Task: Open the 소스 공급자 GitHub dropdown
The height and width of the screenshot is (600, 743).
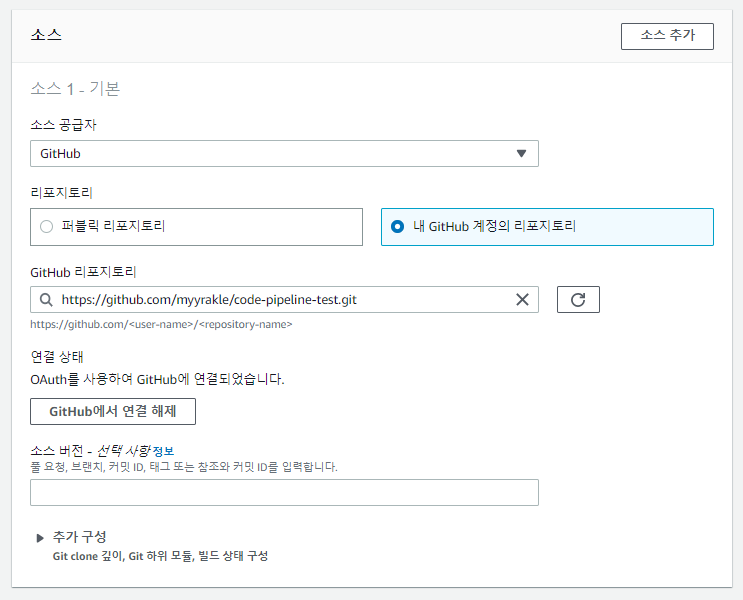Action: point(284,154)
